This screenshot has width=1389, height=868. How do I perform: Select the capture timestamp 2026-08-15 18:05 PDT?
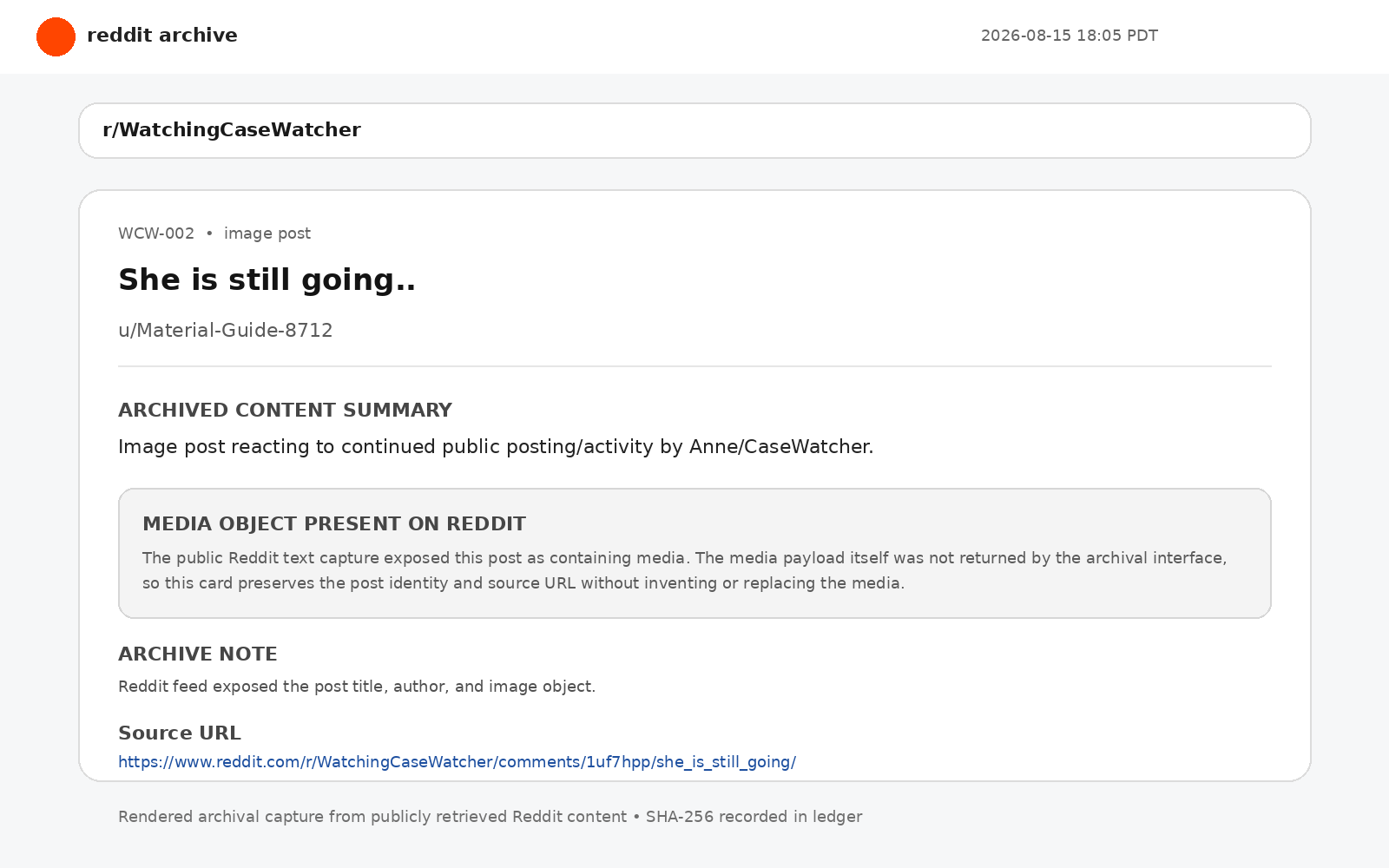pos(1069,36)
